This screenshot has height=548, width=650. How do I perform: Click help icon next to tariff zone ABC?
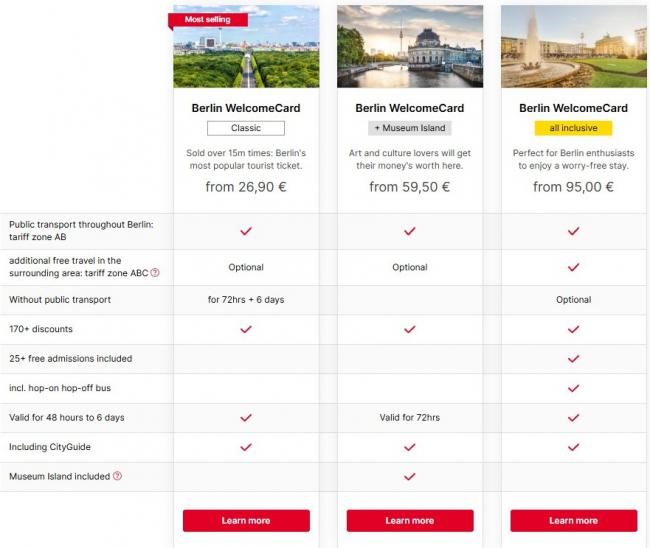click(x=155, y=273)
